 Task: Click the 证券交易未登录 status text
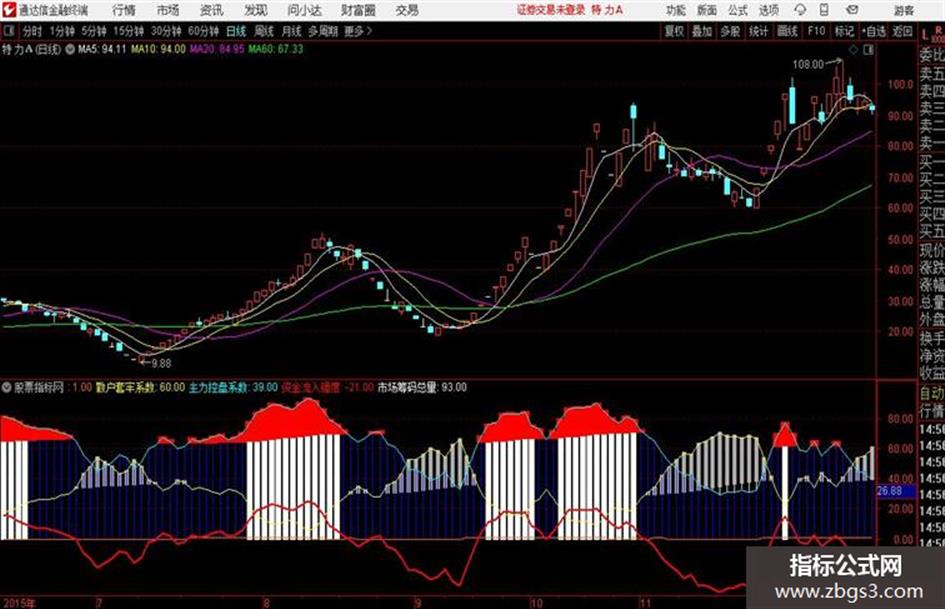point(551,10)
